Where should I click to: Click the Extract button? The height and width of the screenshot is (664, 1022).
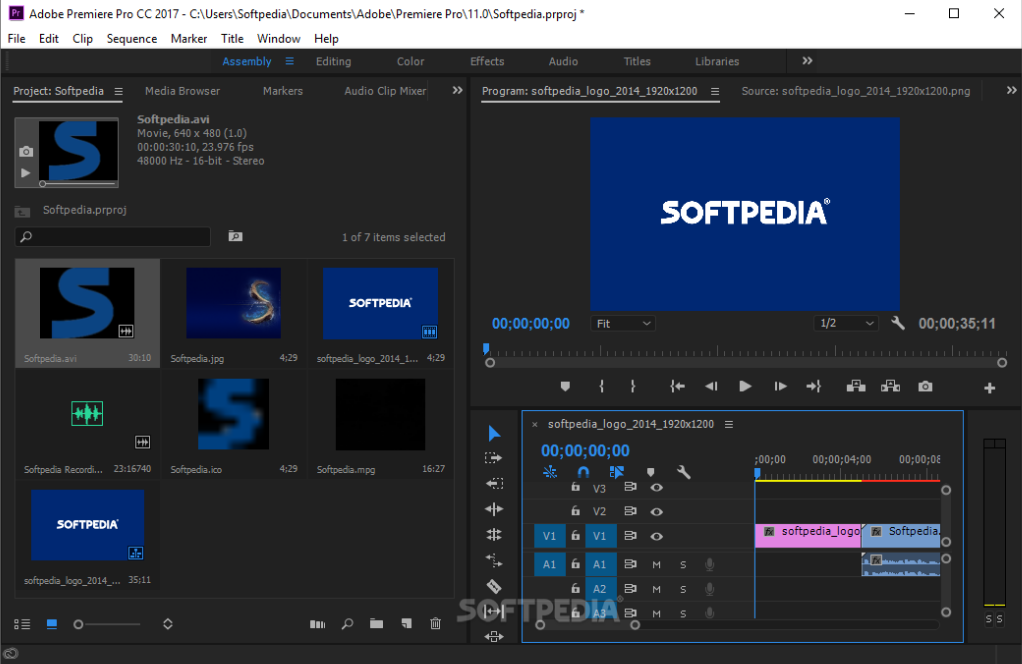(x=890, y=386)
